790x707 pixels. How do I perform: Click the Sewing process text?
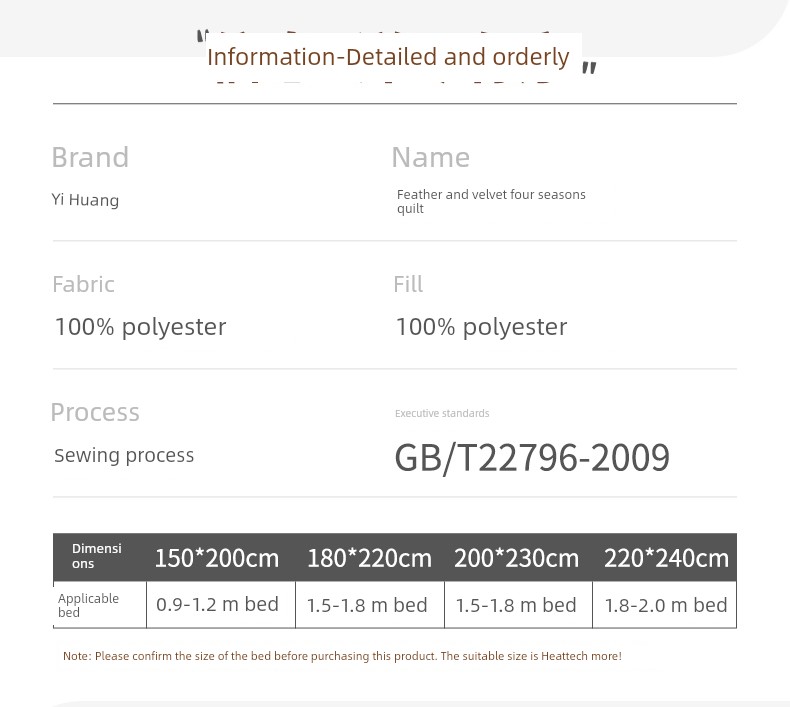(x=124, y=455)
